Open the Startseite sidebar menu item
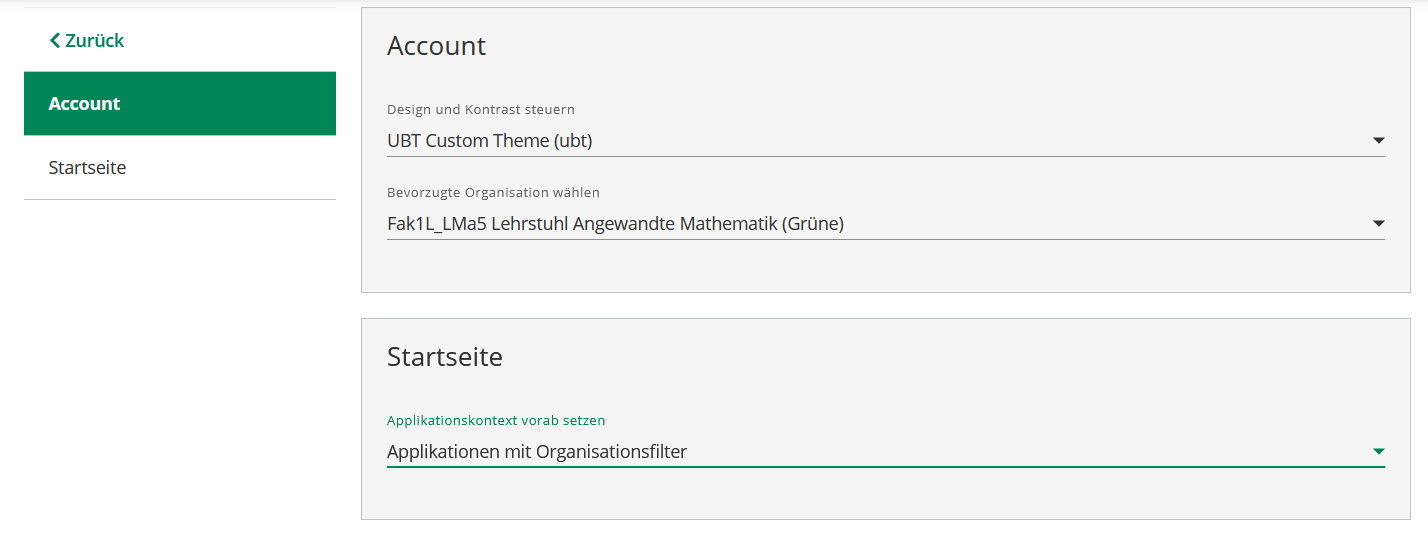1428x553 pixels. click(180, 168)
